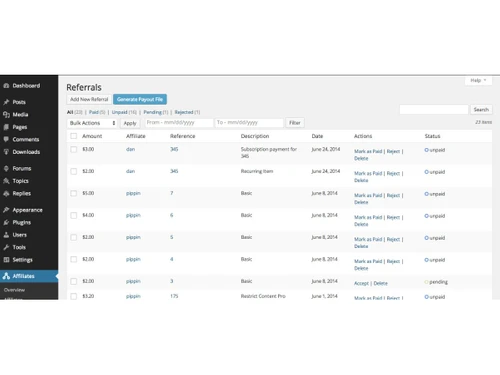Open reference 175 link
The width and height of the screenshot is (500, 375).
coord(174,296)
